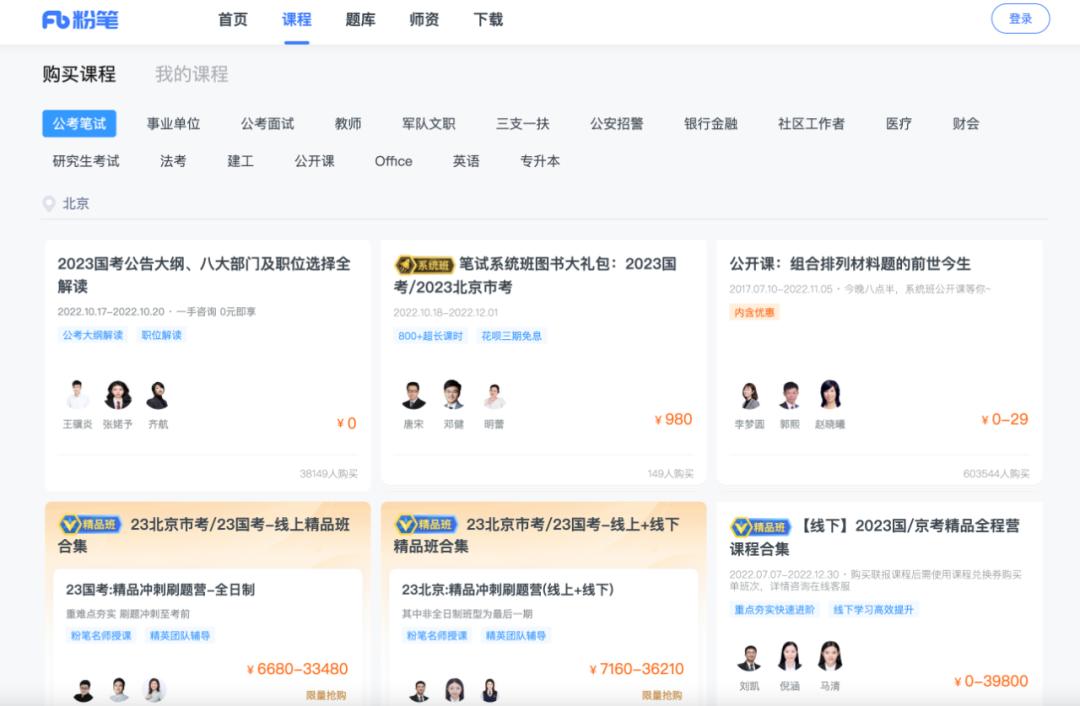Click the 花呗三期免息 tag

point(511,336)
